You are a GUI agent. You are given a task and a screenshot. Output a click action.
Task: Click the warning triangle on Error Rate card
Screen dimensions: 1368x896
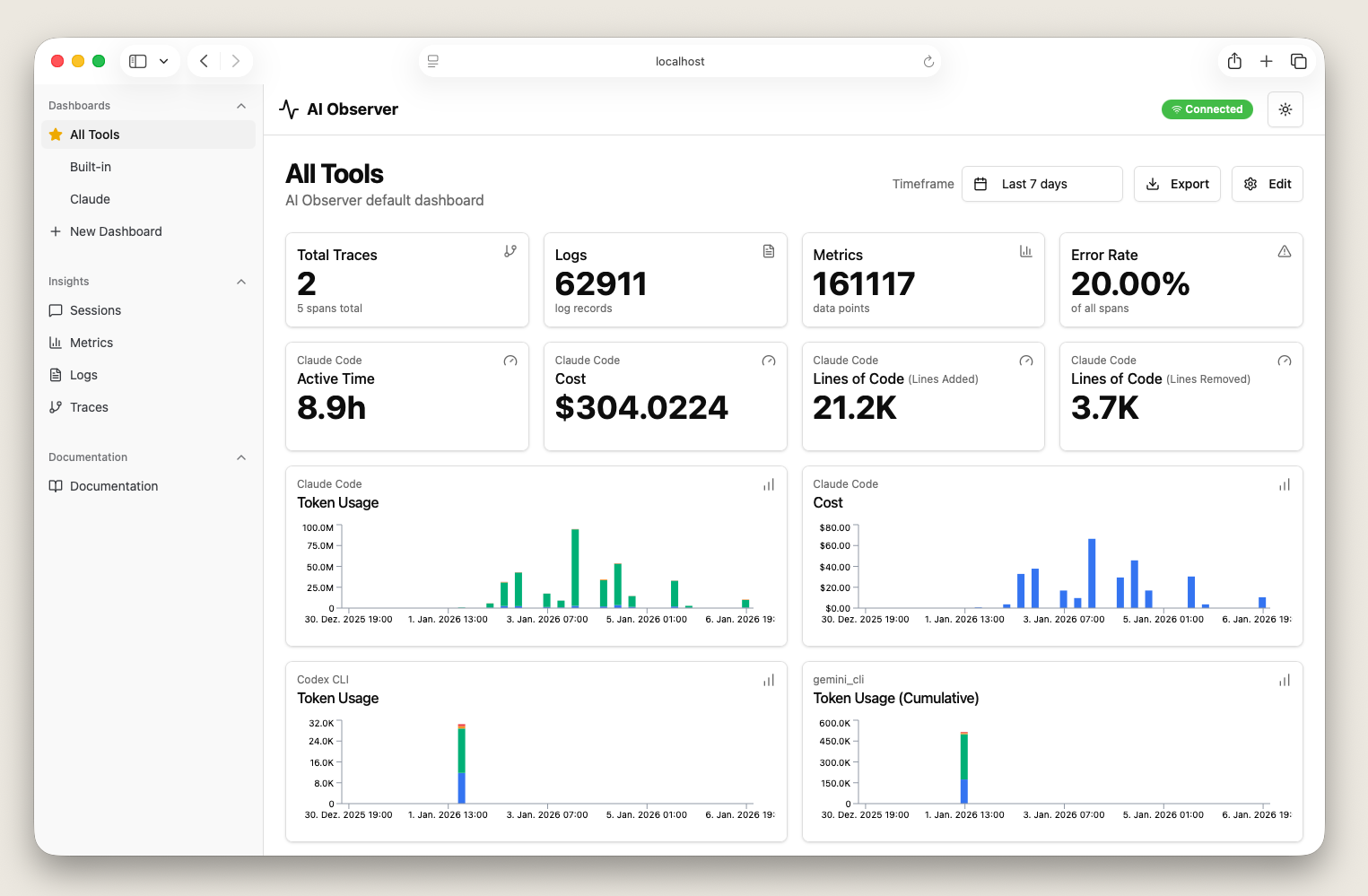click(1284, 251)
